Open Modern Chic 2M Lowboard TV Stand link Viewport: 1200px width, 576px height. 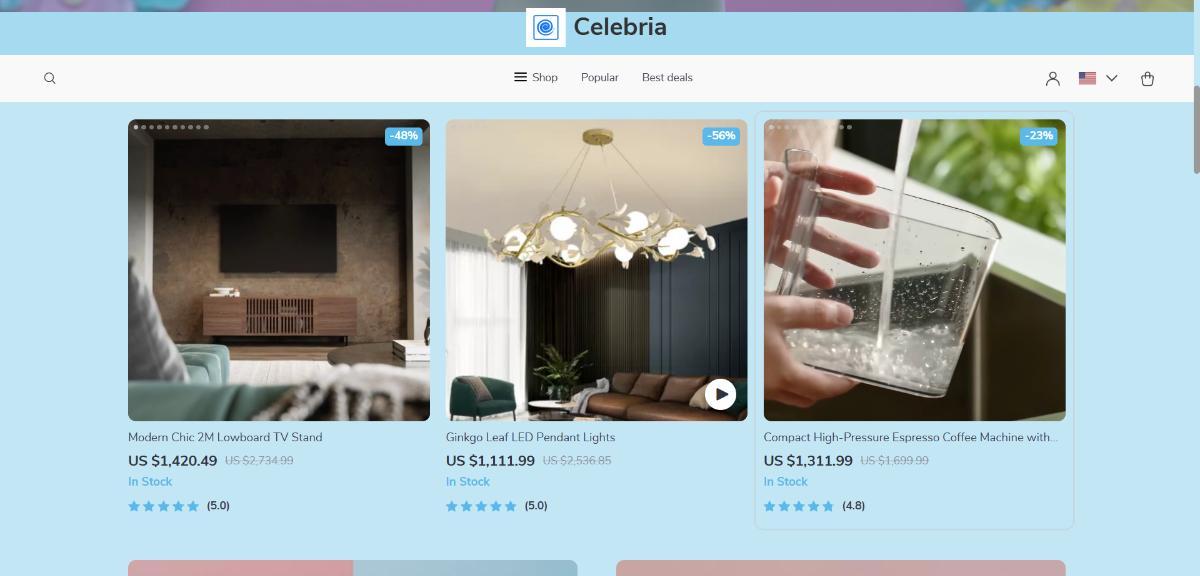(225, 437)
